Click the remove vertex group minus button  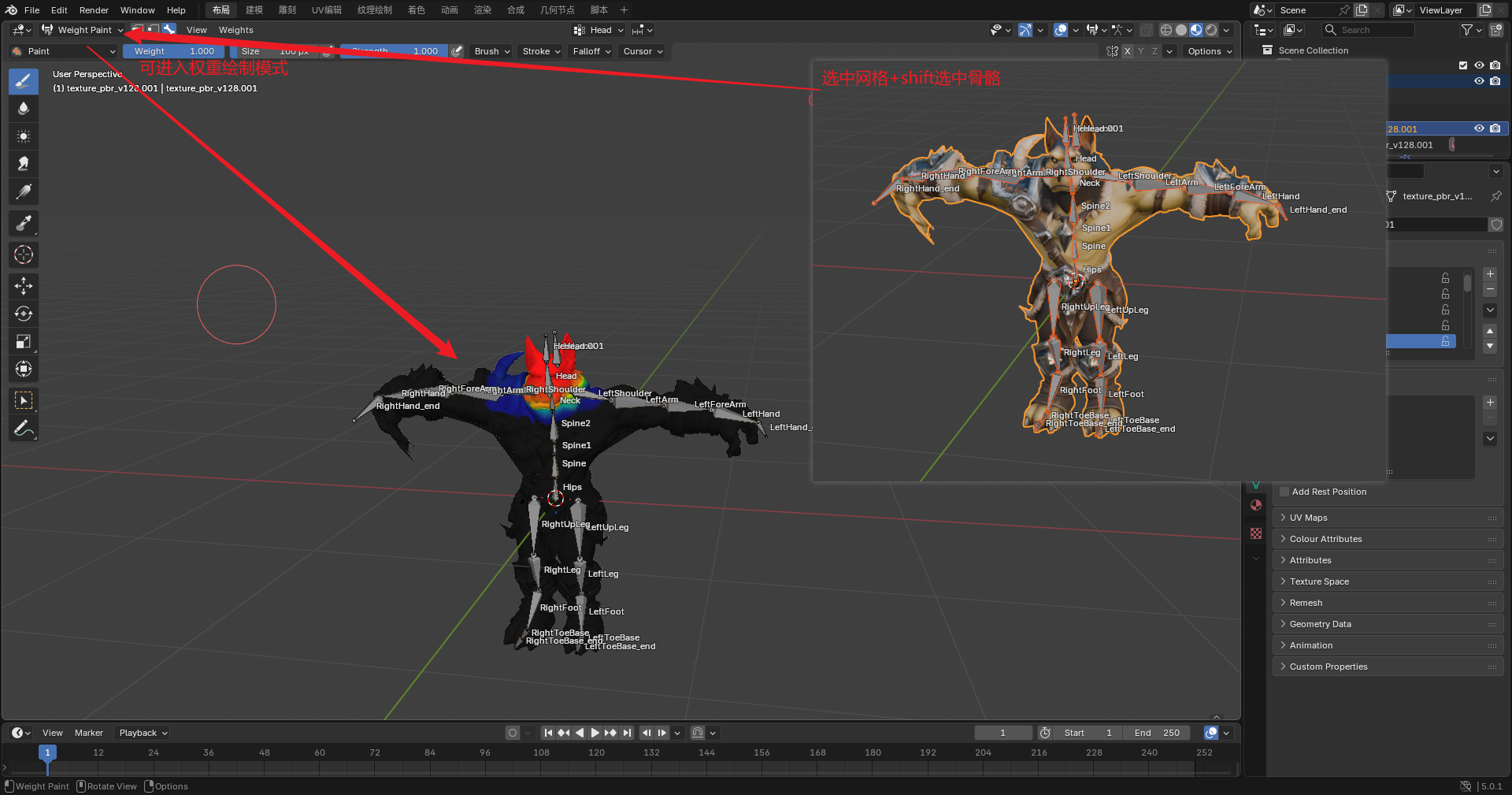point(1490,290)
